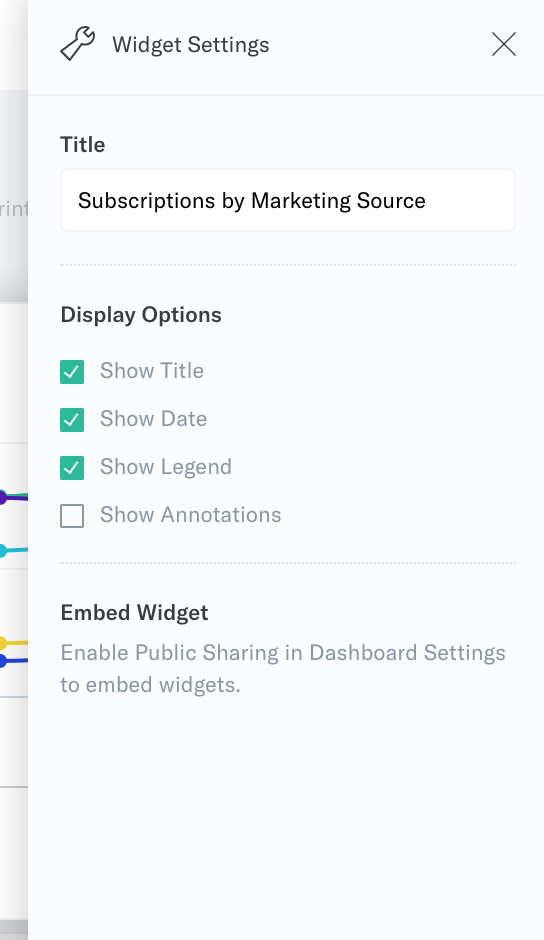
Task: Focus the widget Title text field
Action: [288, 200]
